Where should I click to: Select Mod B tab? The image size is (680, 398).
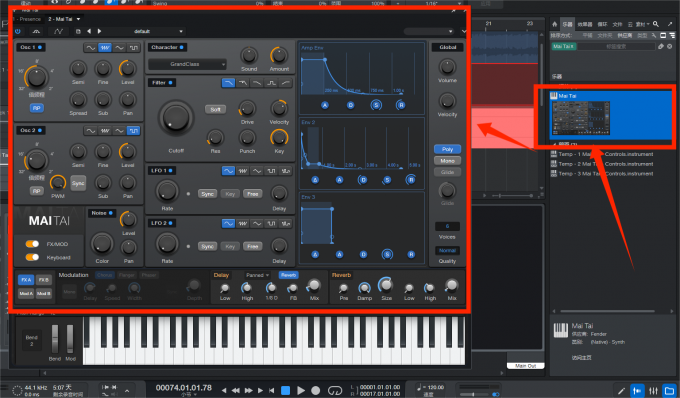(44, 294)
